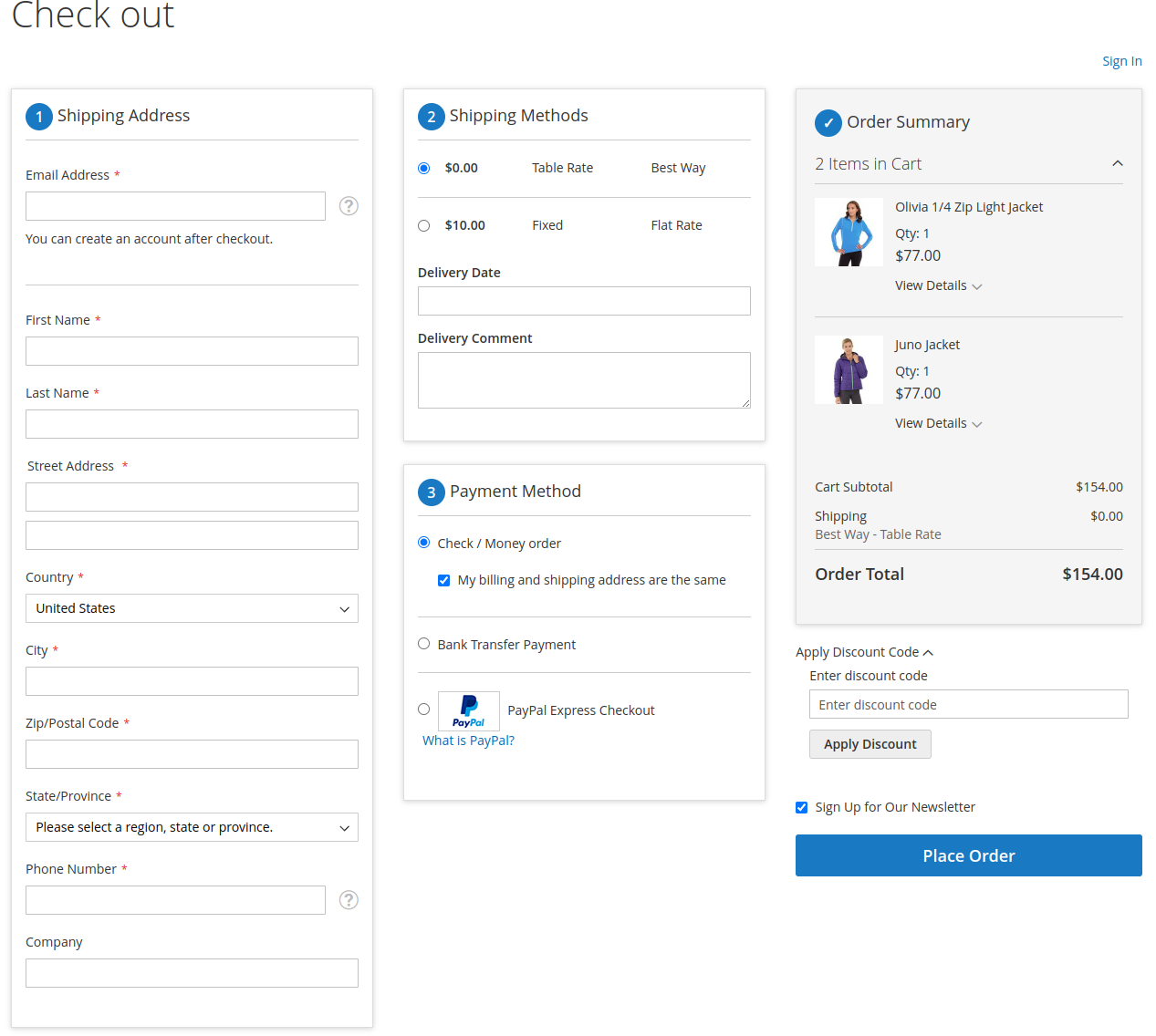Image resolution: width=1156 pixels, height=1036 pixels.
Task: Click the help icon beside Email Address
Action: click(x=349, y=206)
